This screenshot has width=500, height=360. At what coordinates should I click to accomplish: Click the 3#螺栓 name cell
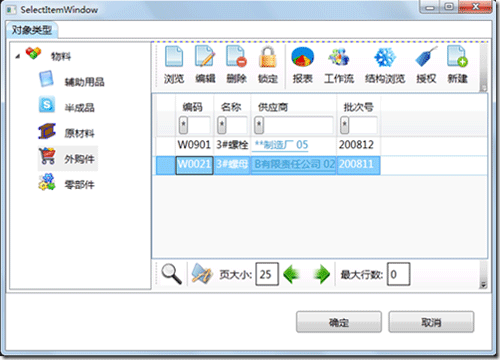pyautogui.click(x=232, y=145)
